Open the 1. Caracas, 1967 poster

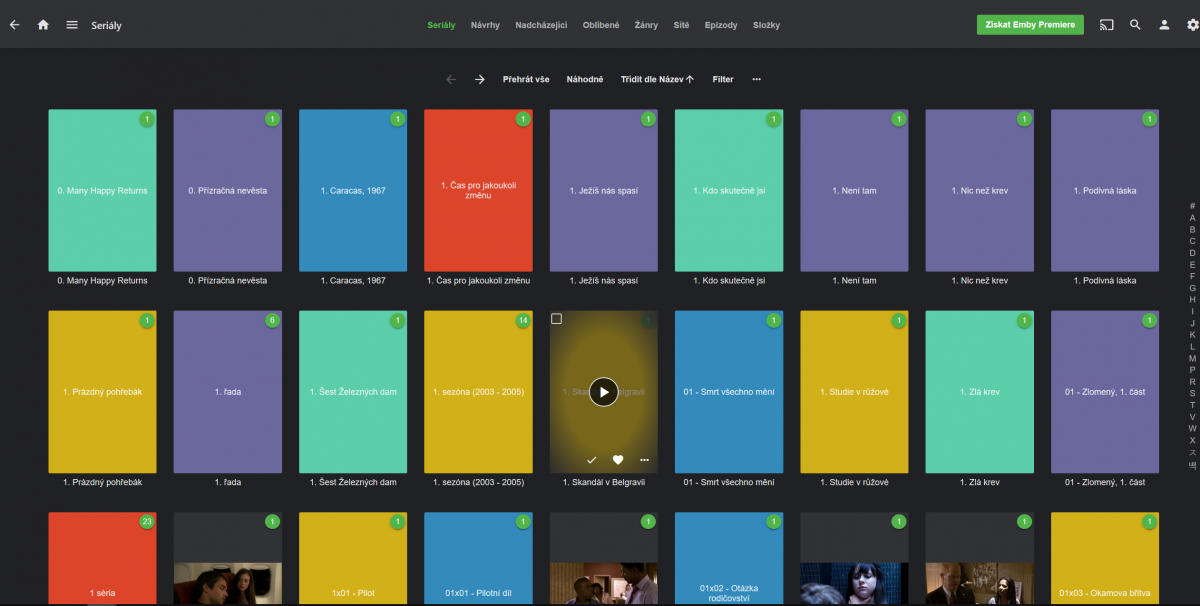(x=353, y=190)
